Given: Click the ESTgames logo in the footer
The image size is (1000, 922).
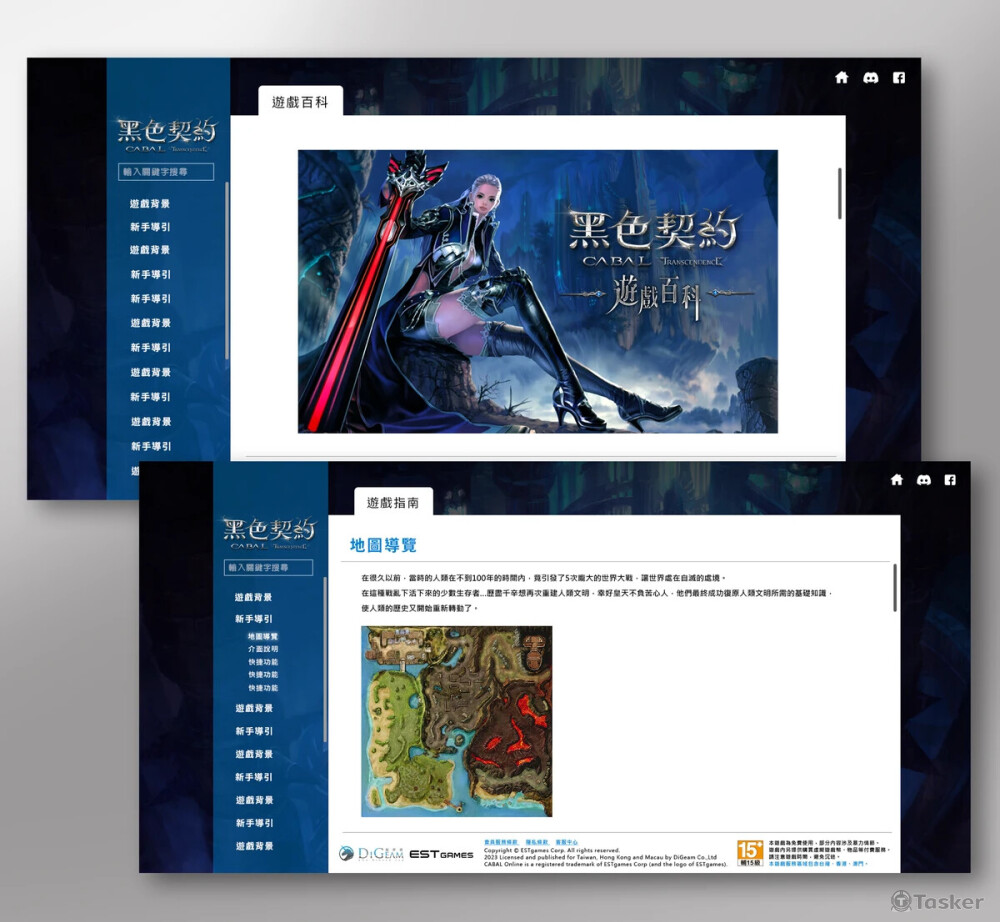Looking at the screenshot, I should (x=441, y=855).
